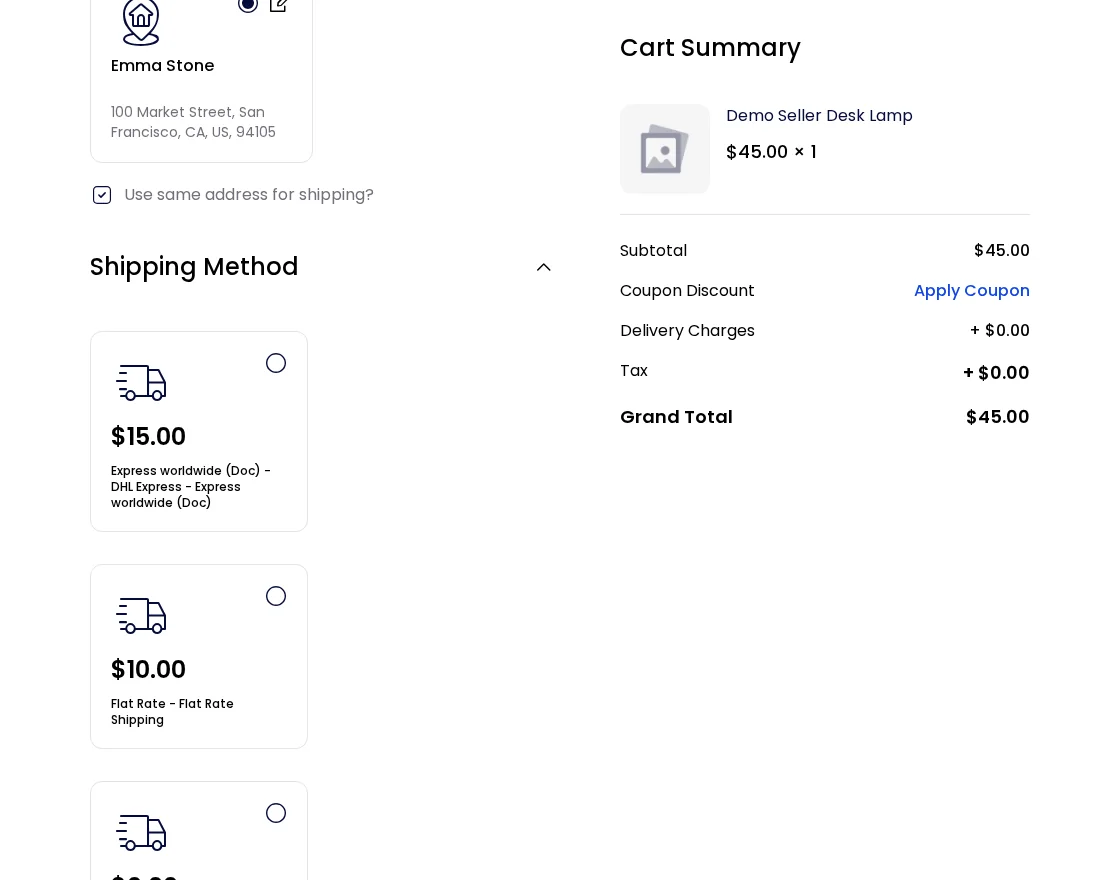The height and width of the screenshot is (880, 1120).
Task: Click the Apply Coupon link
Action: point(971,291)
